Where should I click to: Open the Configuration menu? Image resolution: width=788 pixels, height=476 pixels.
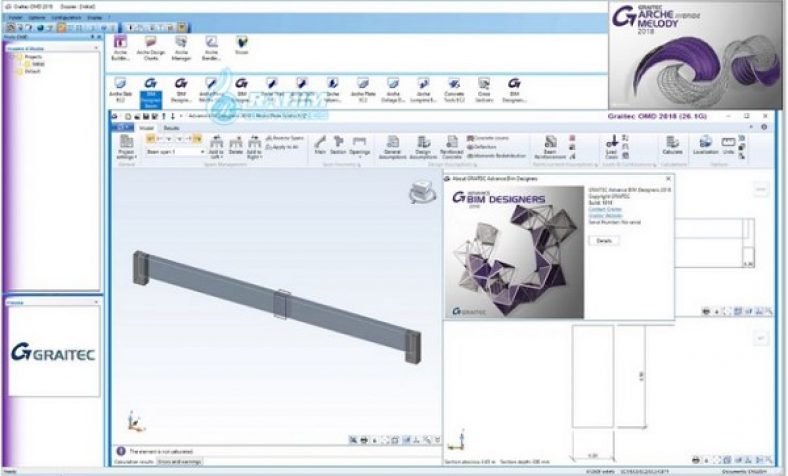[66, 18]
